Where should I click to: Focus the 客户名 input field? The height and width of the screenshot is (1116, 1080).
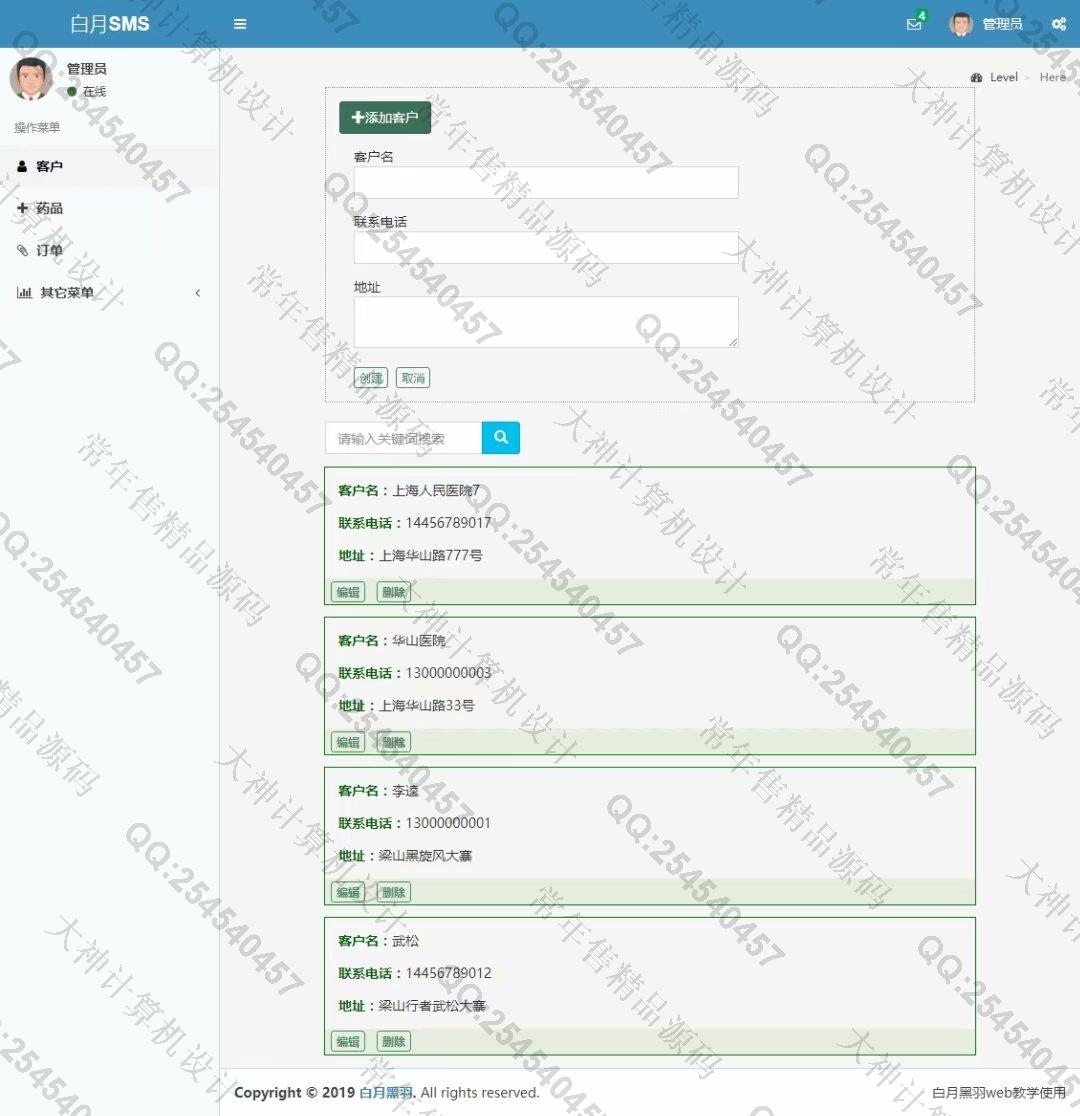point(546,183)
